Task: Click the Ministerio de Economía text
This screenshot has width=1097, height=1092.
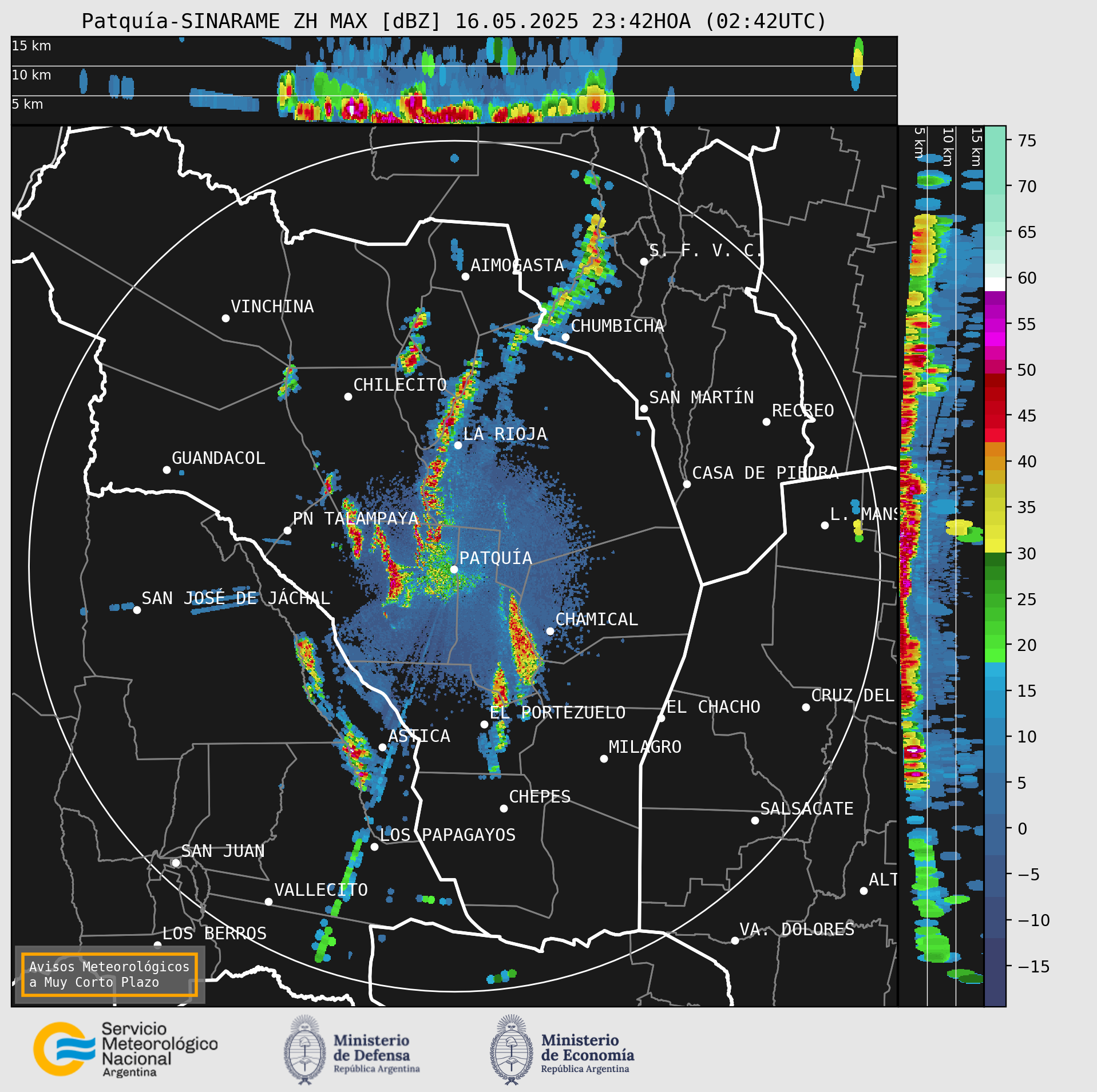Action: (x=588, y=1047)
